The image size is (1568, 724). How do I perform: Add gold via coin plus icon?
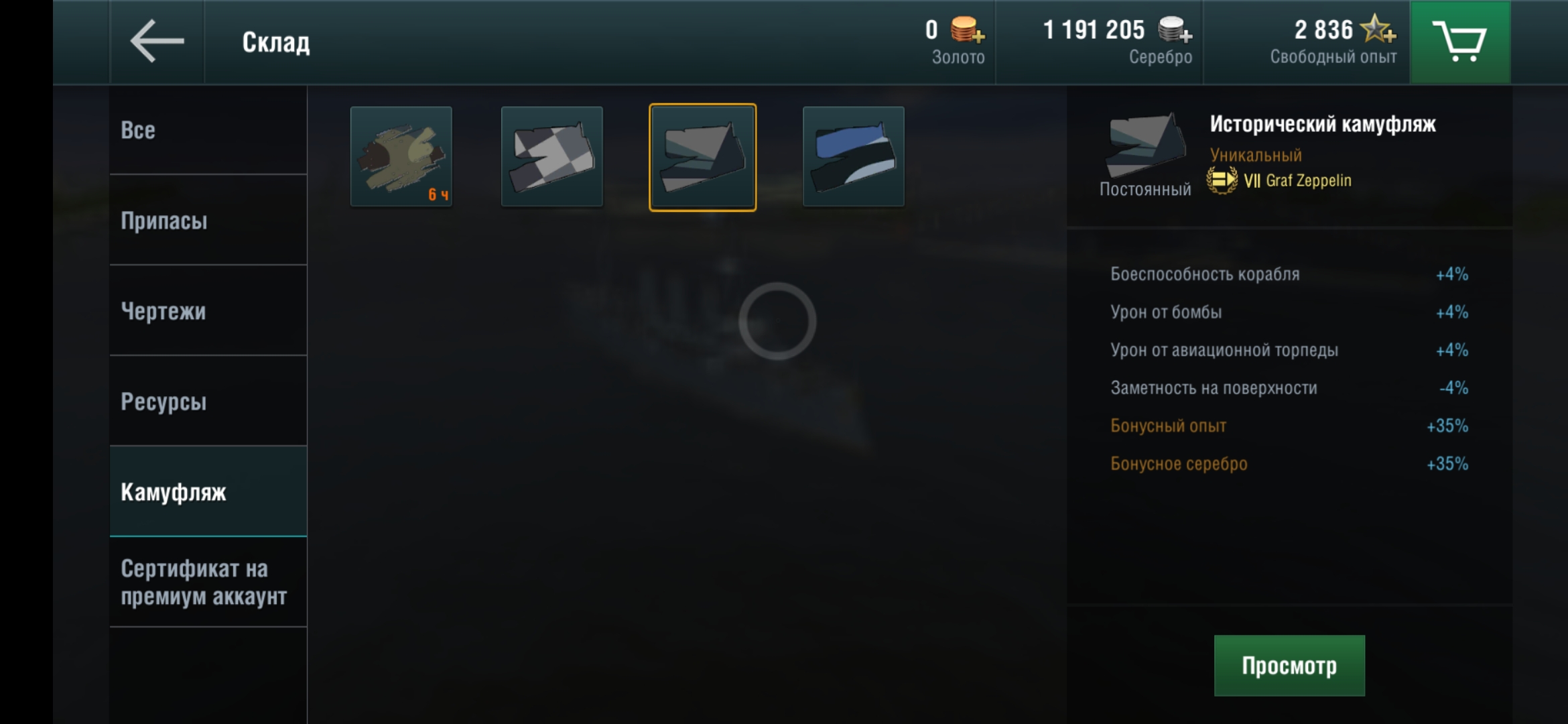967,30
